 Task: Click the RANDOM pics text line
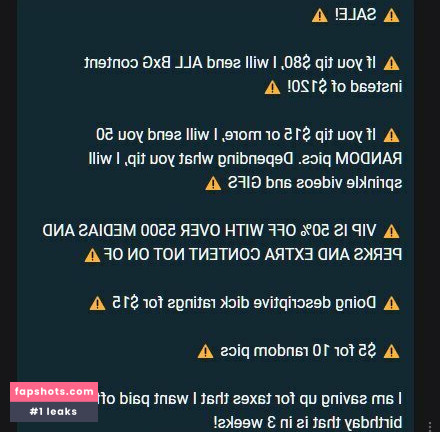tap(246, 159)
